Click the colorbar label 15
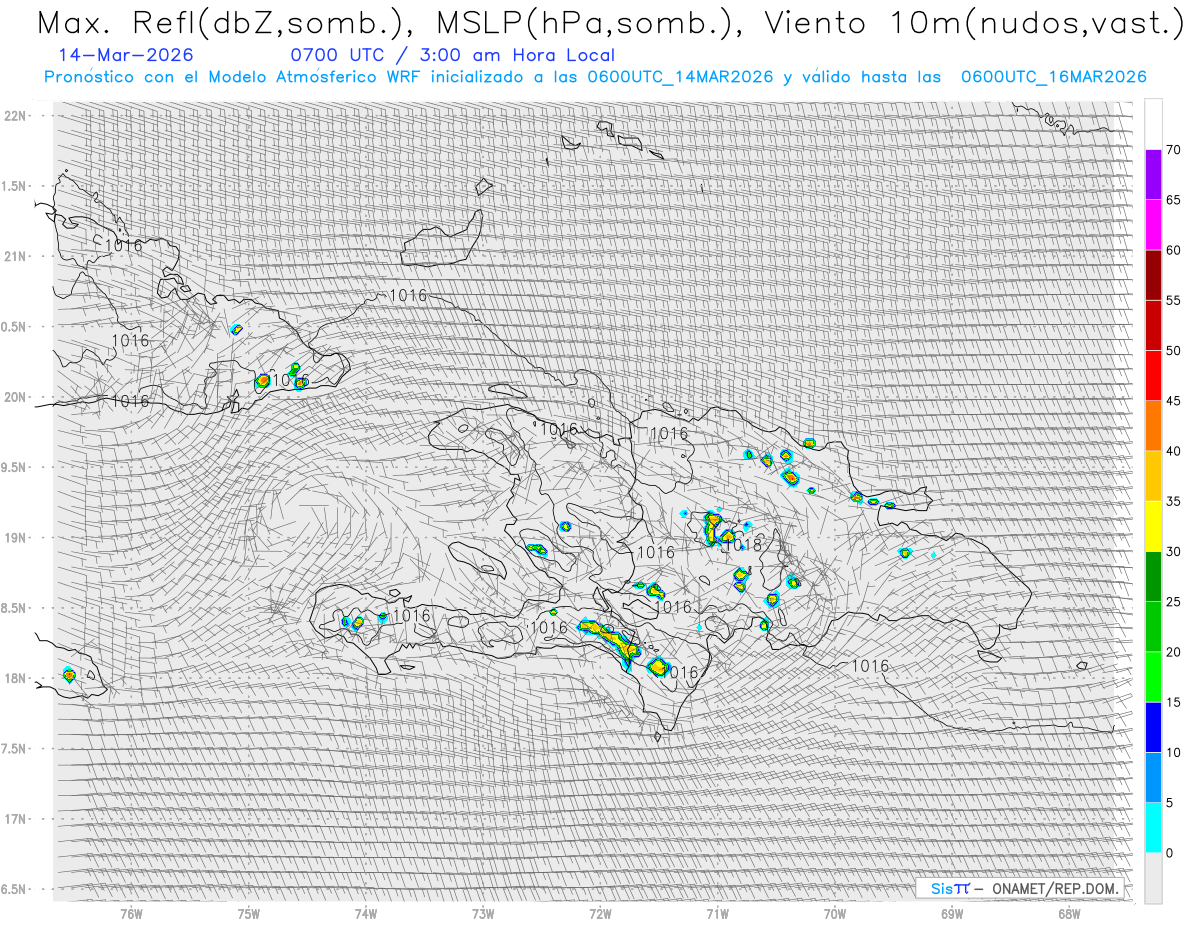This screenshot has width=1200, height=927. 1174,702
